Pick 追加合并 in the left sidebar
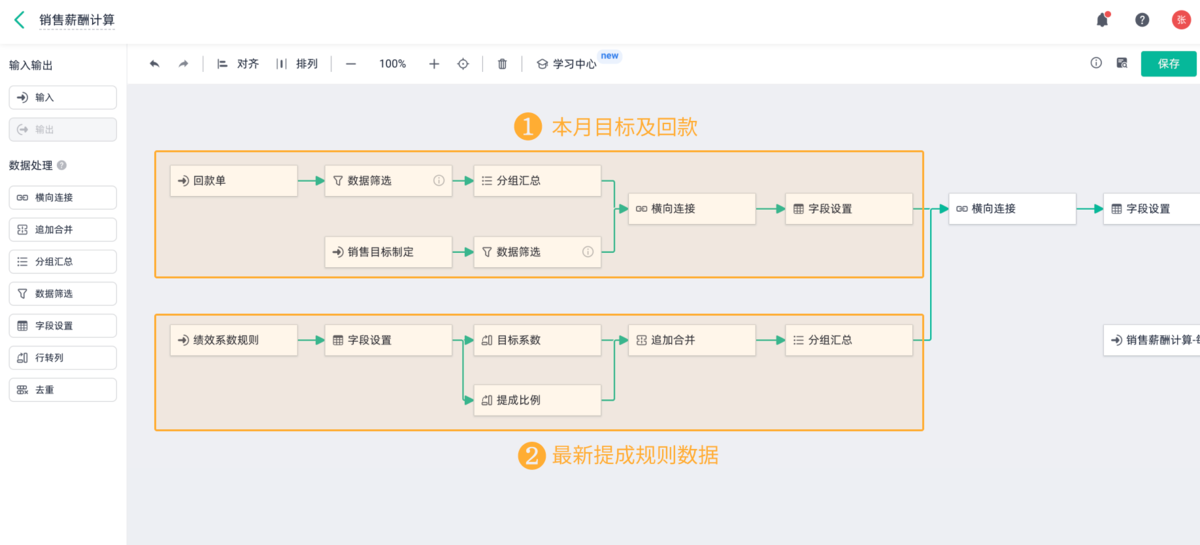1200x545 pixels. click(x=62, y=230)
